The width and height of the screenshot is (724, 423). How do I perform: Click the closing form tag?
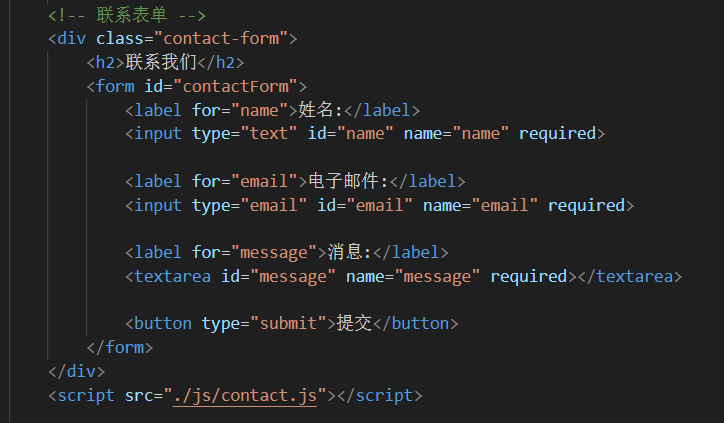(120, 348)
